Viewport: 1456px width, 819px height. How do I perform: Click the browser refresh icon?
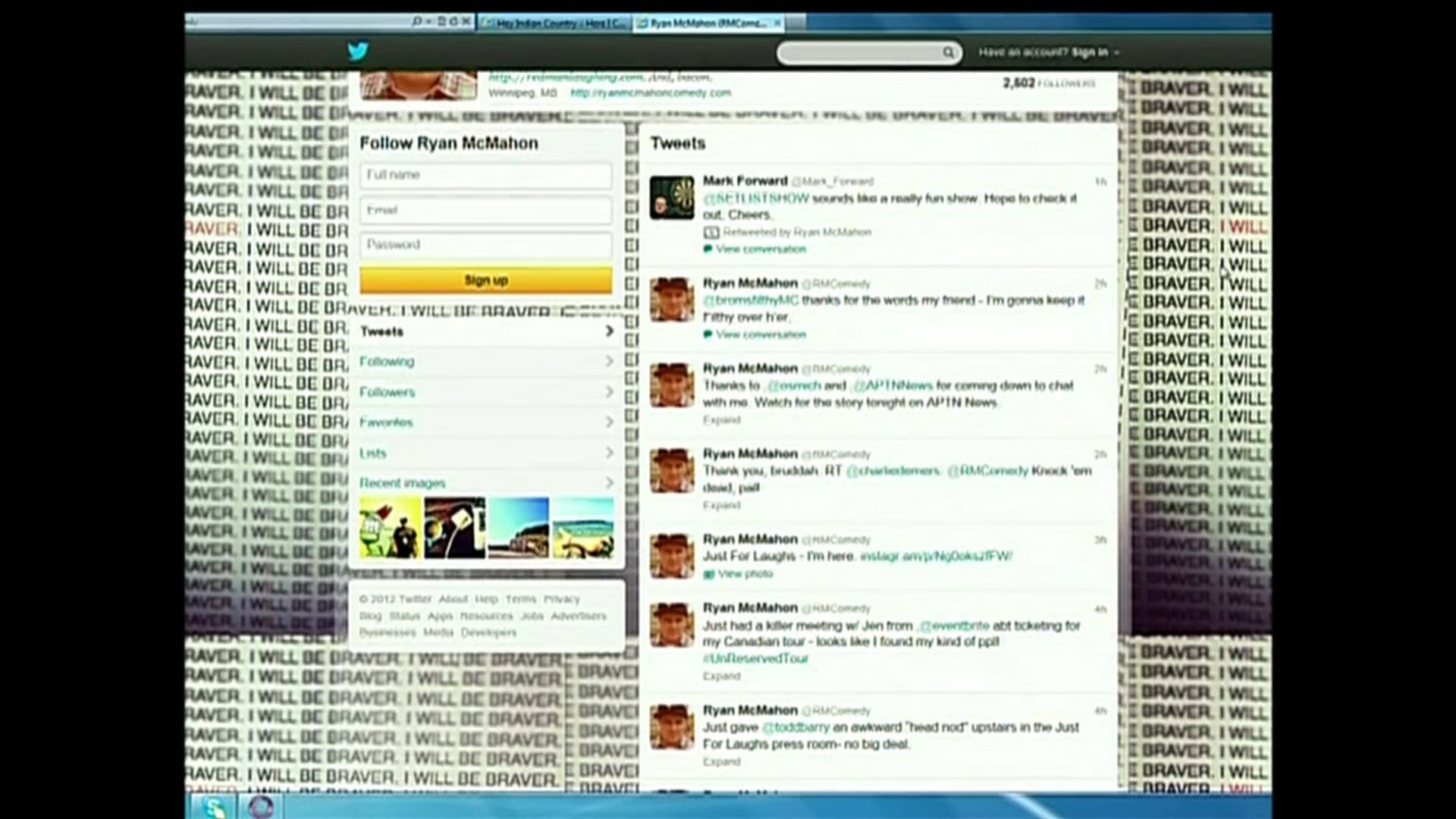(x=453, y=21)
